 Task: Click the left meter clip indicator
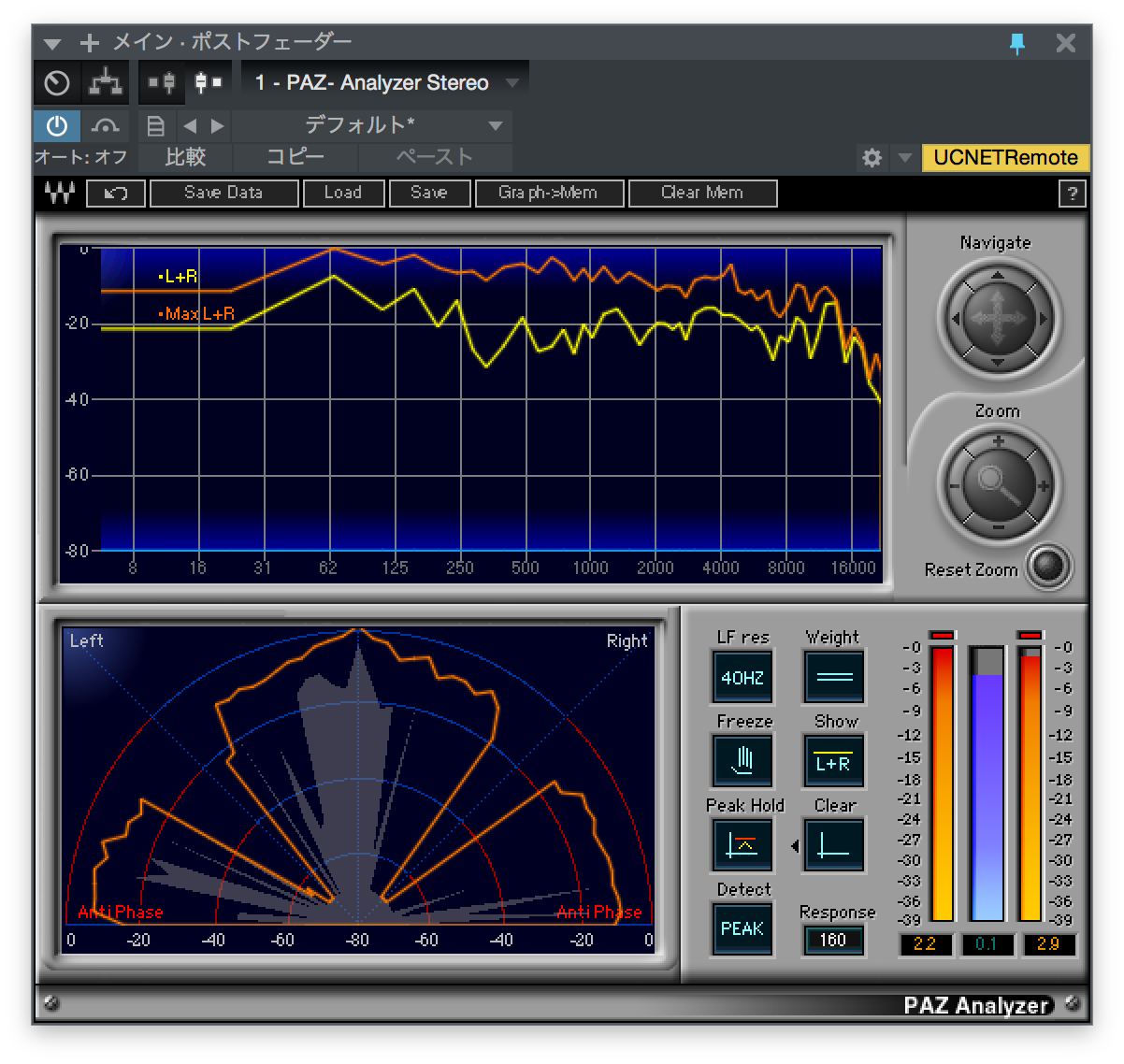(943, 636)
